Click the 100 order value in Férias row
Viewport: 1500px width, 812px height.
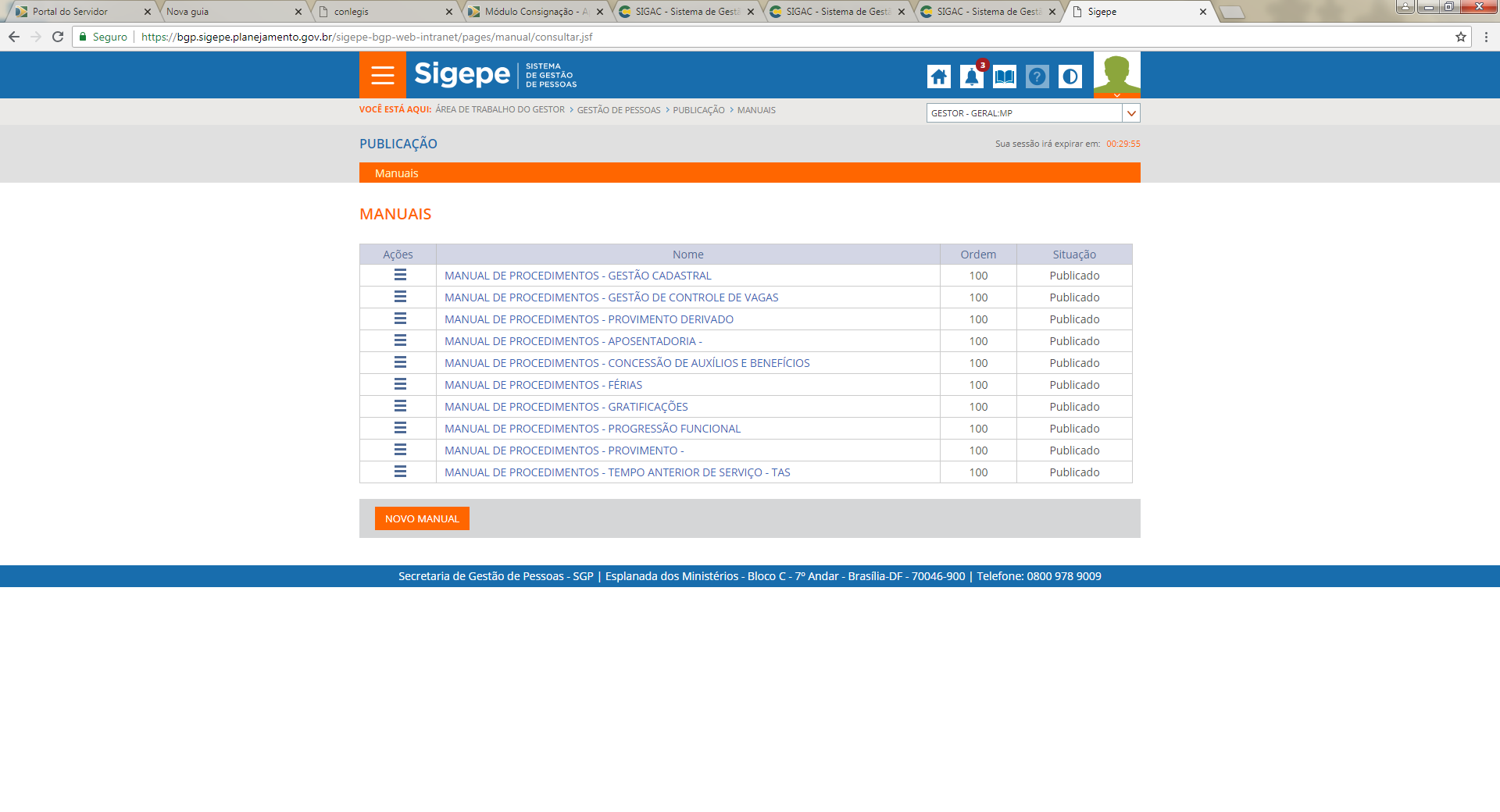pyautogui.click(x=978, y=385)
